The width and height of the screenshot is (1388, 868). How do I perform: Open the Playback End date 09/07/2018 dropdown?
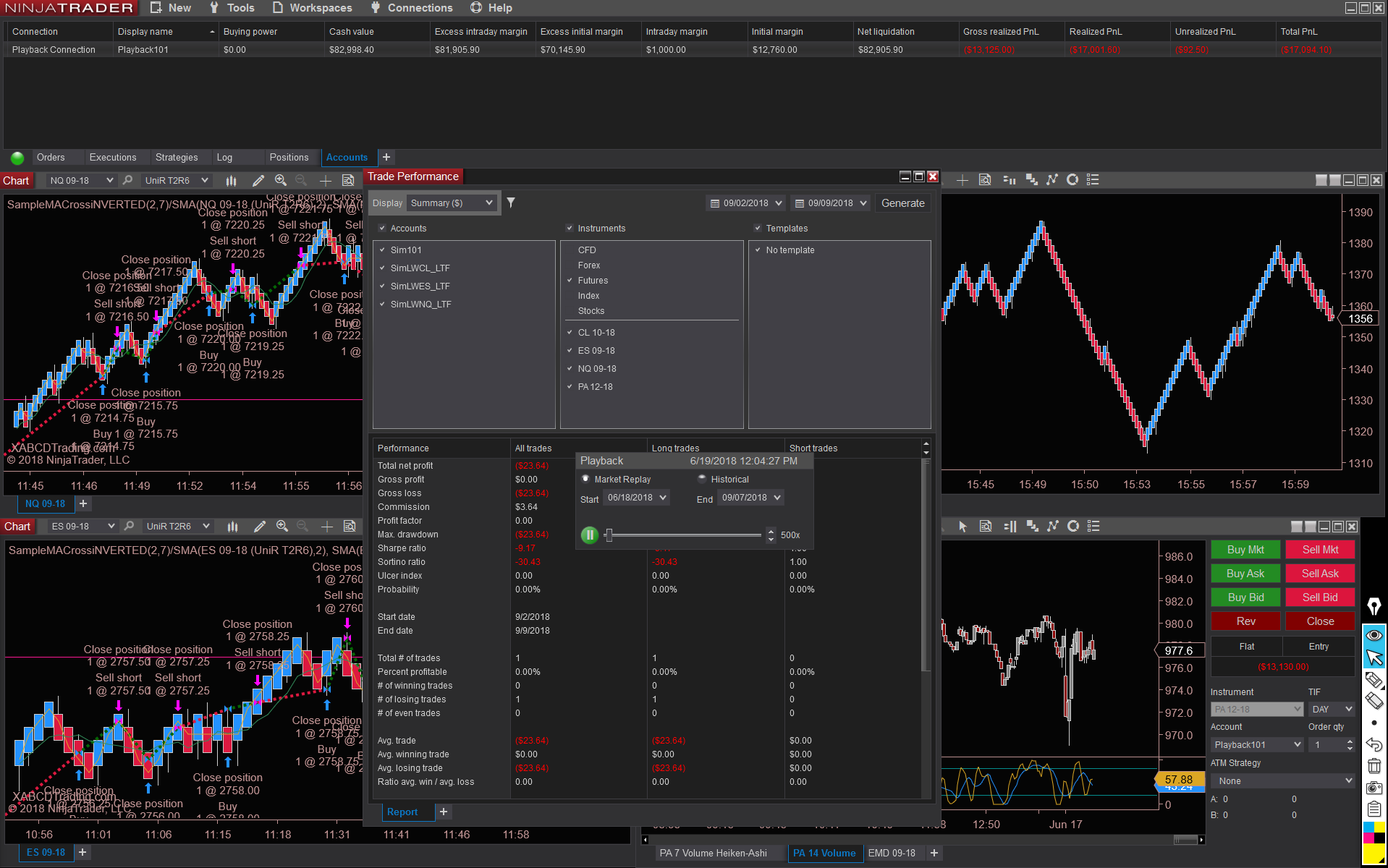point(750,498)
